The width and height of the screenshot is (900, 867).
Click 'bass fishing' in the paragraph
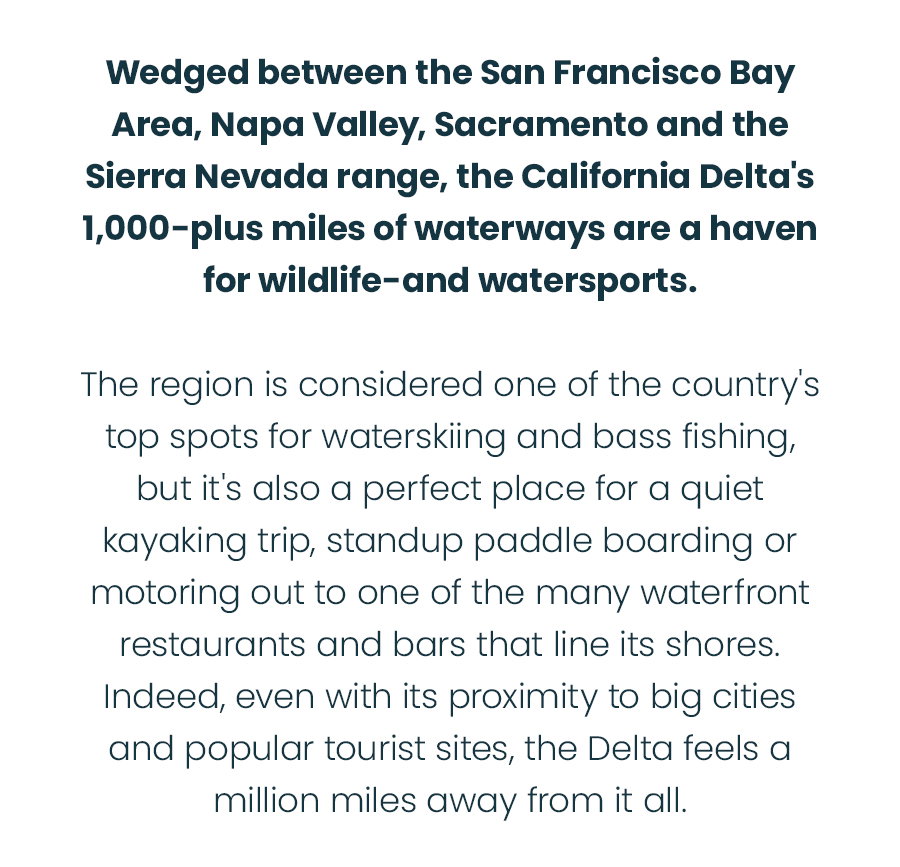694,437
